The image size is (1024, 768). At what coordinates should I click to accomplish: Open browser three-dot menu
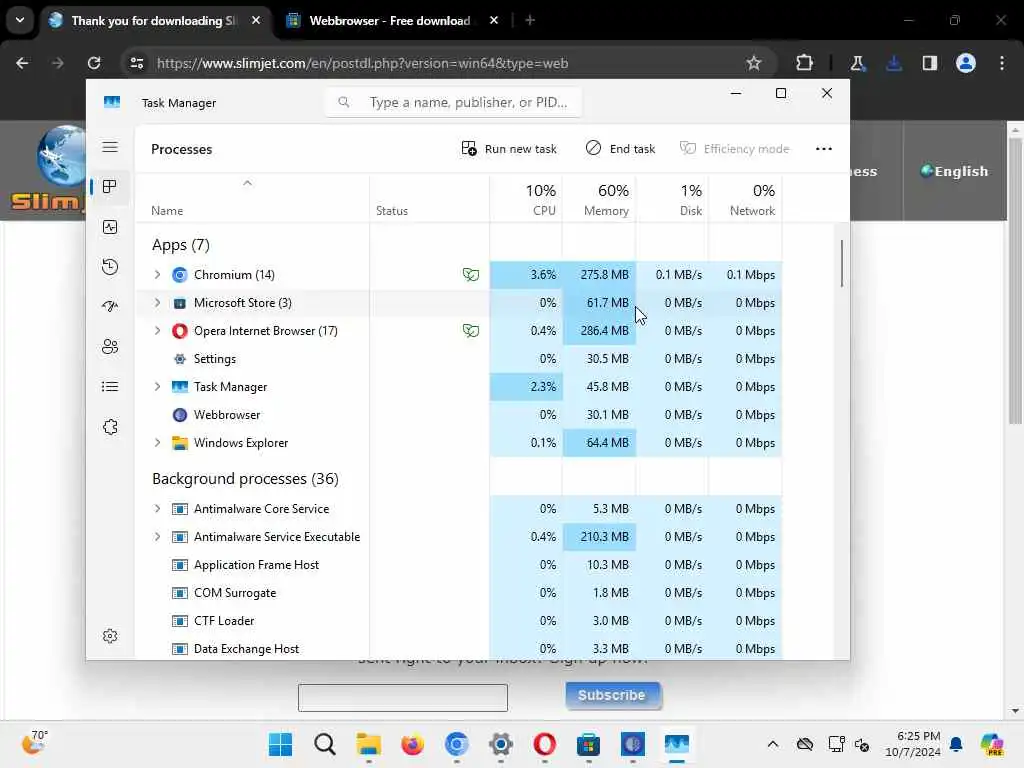point(1002,63)
